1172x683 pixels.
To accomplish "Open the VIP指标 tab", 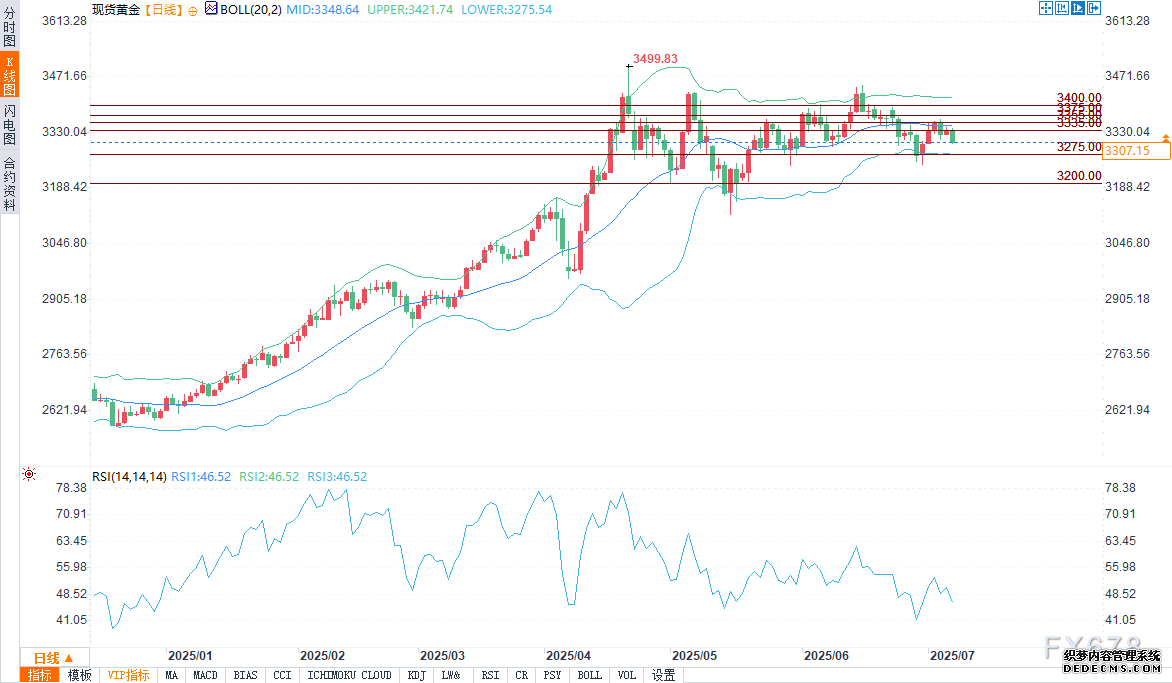I will [x=129, y=675].
